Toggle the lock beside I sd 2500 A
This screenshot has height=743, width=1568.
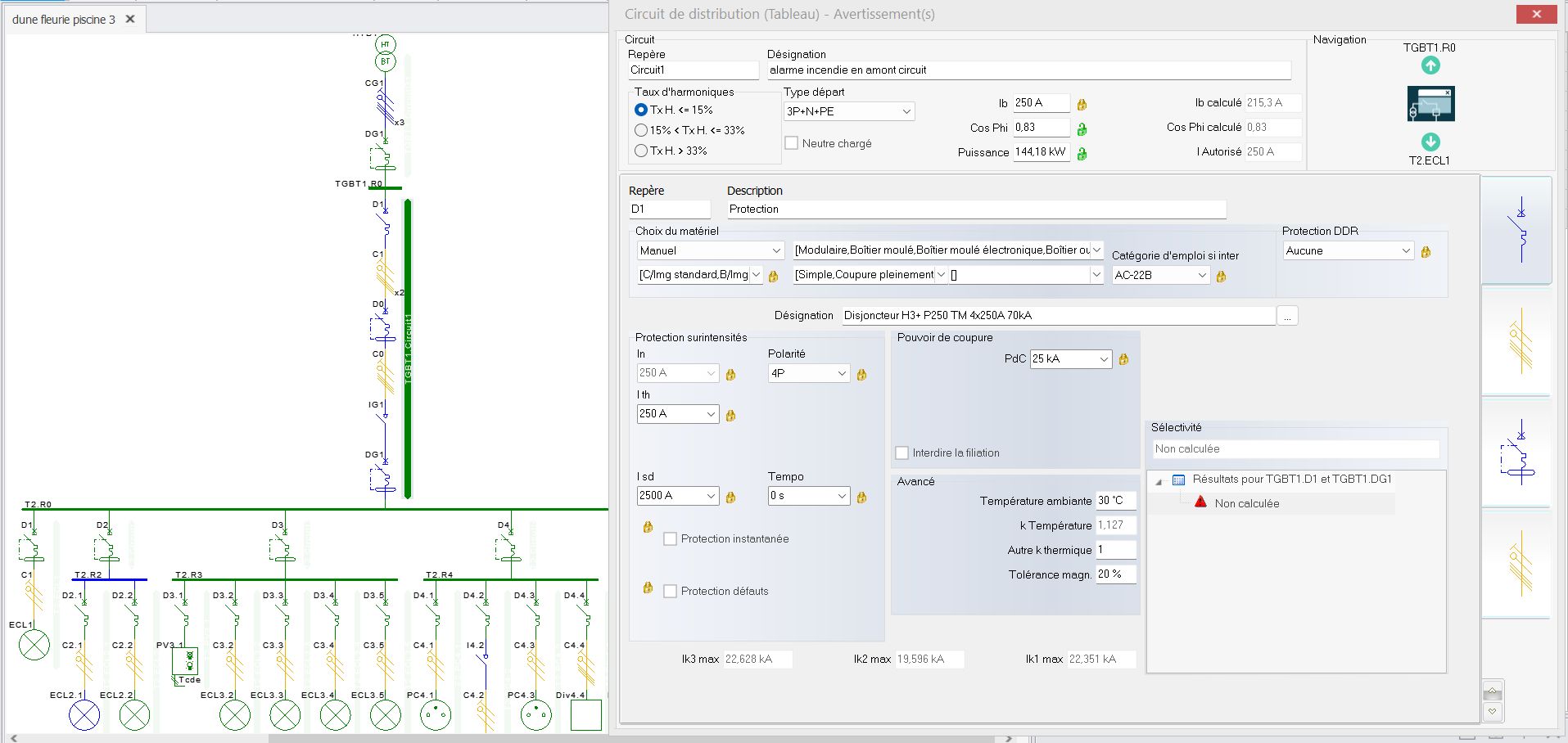click(730, 498)
